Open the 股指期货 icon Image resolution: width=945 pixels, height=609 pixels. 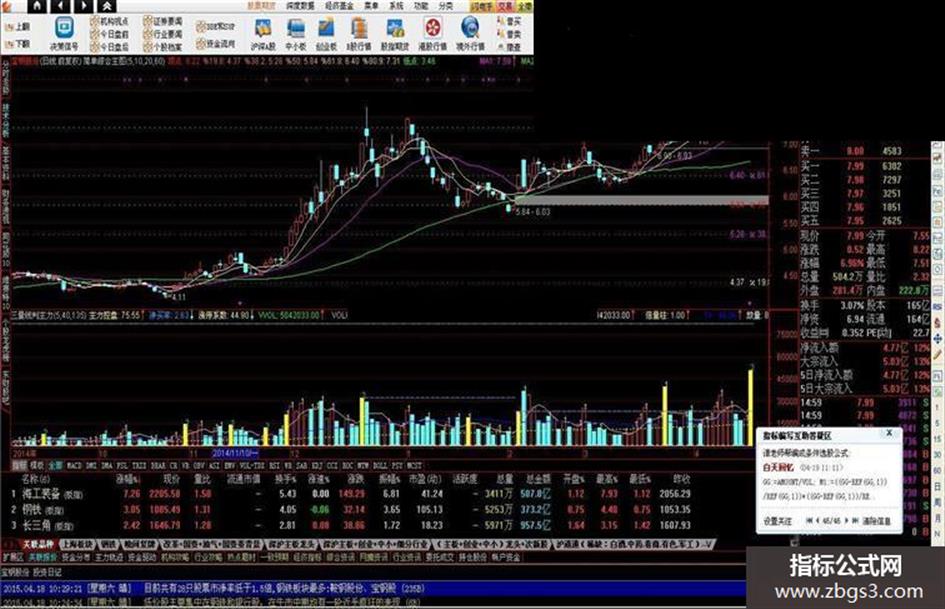pos(395,34)
